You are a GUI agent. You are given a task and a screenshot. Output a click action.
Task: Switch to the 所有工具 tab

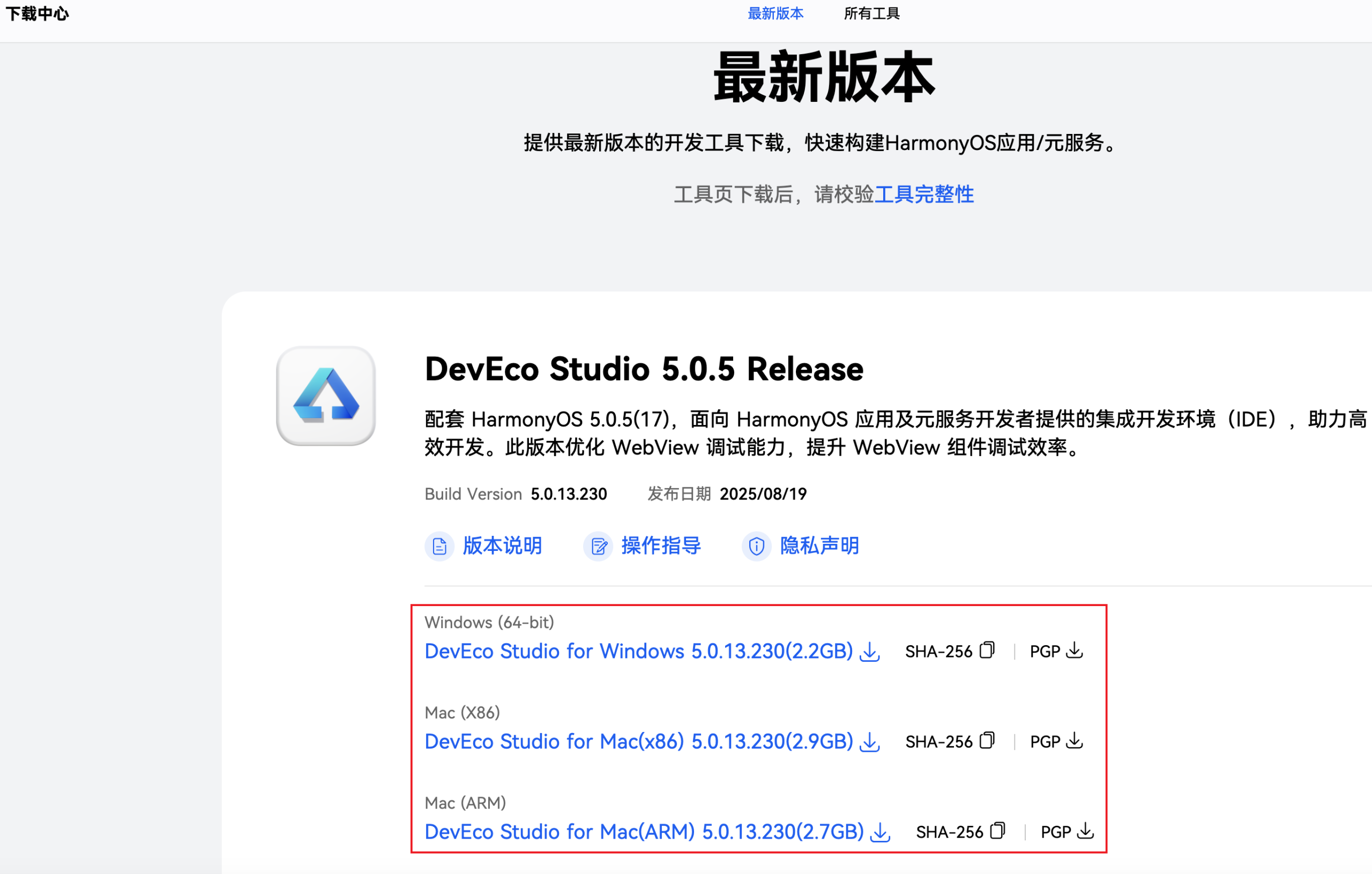point(871,14)
